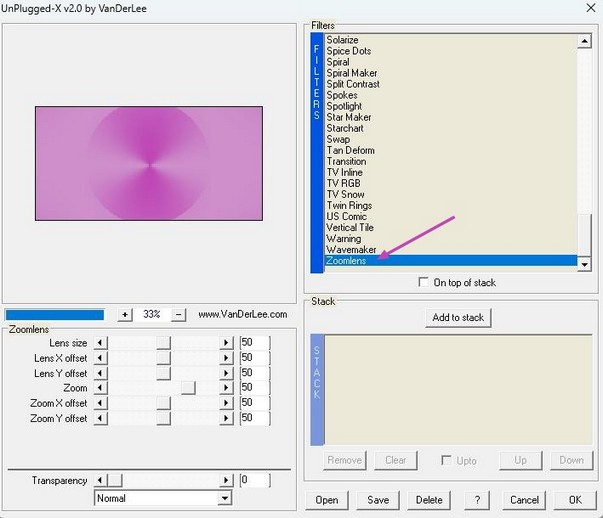Click the Lens size value field

pos(255,343)
